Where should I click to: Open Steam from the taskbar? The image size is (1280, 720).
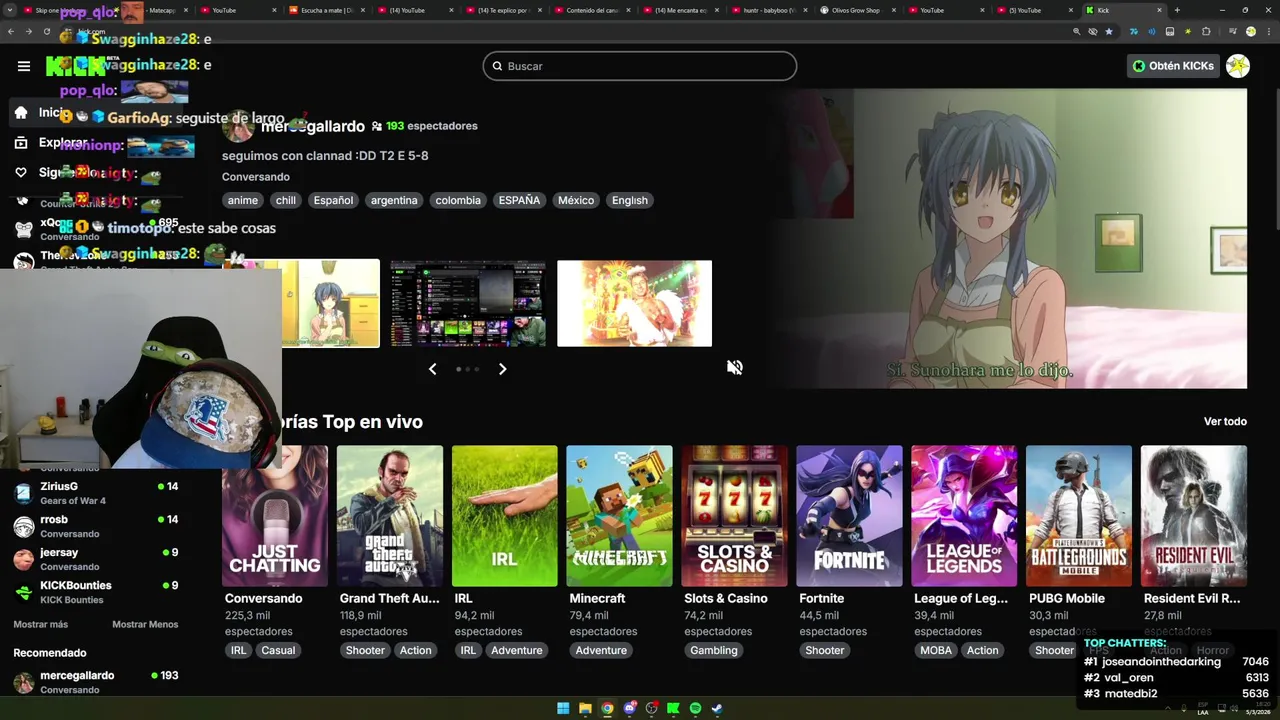pyautogui.click(x=717, y=709)
